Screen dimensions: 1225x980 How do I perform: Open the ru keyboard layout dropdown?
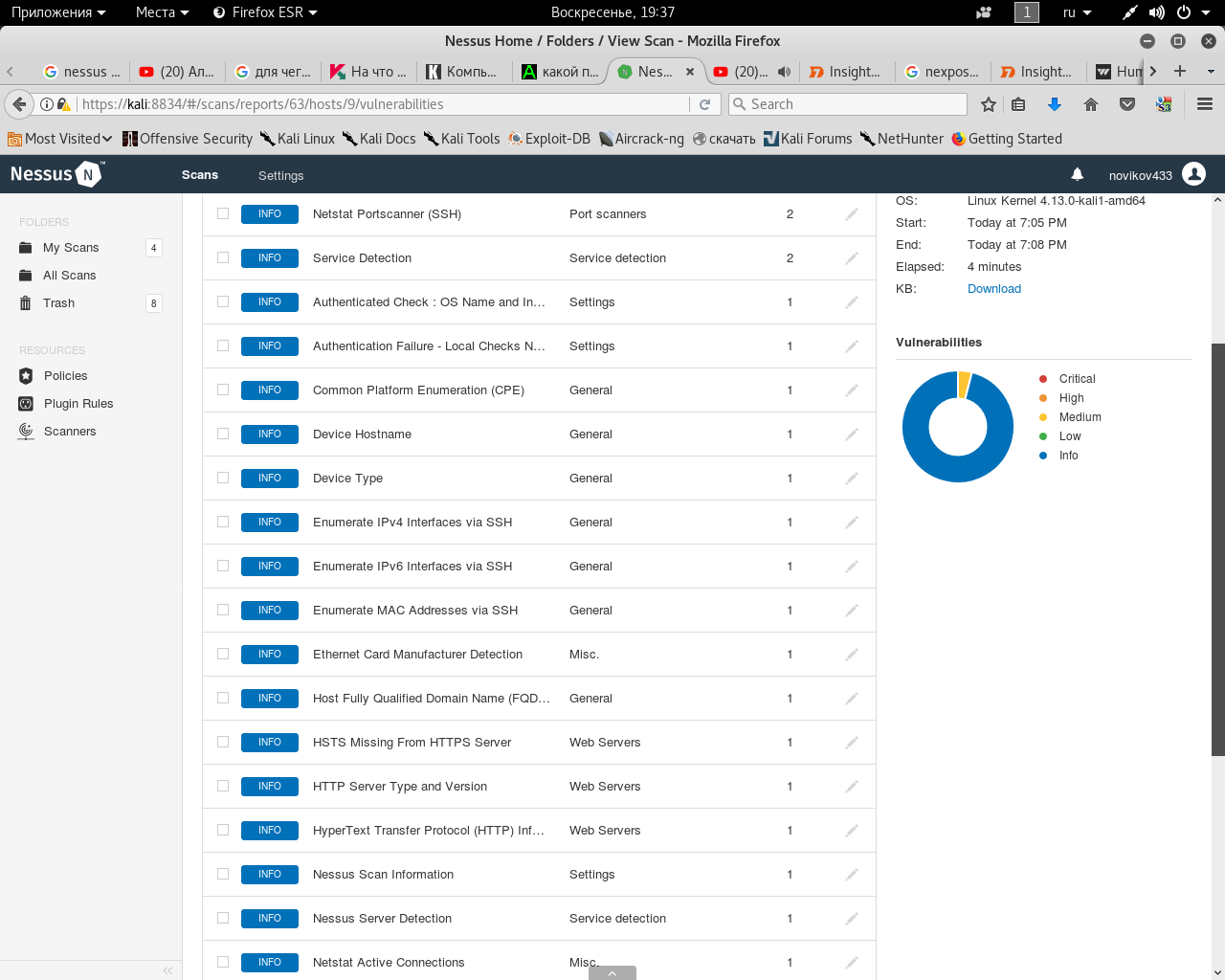(x=1077, y=12)
